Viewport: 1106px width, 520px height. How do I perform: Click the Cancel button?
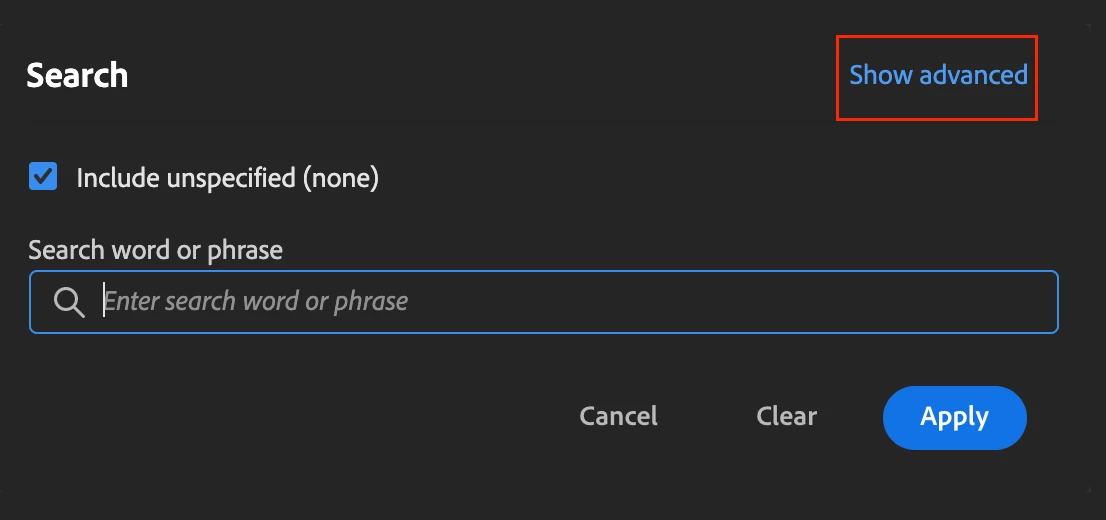tap(618, 416)
